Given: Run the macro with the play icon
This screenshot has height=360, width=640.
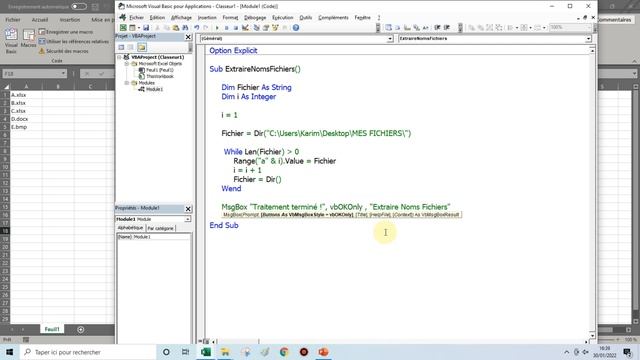Looking at the screenshot, I should (x=217, y=28).
